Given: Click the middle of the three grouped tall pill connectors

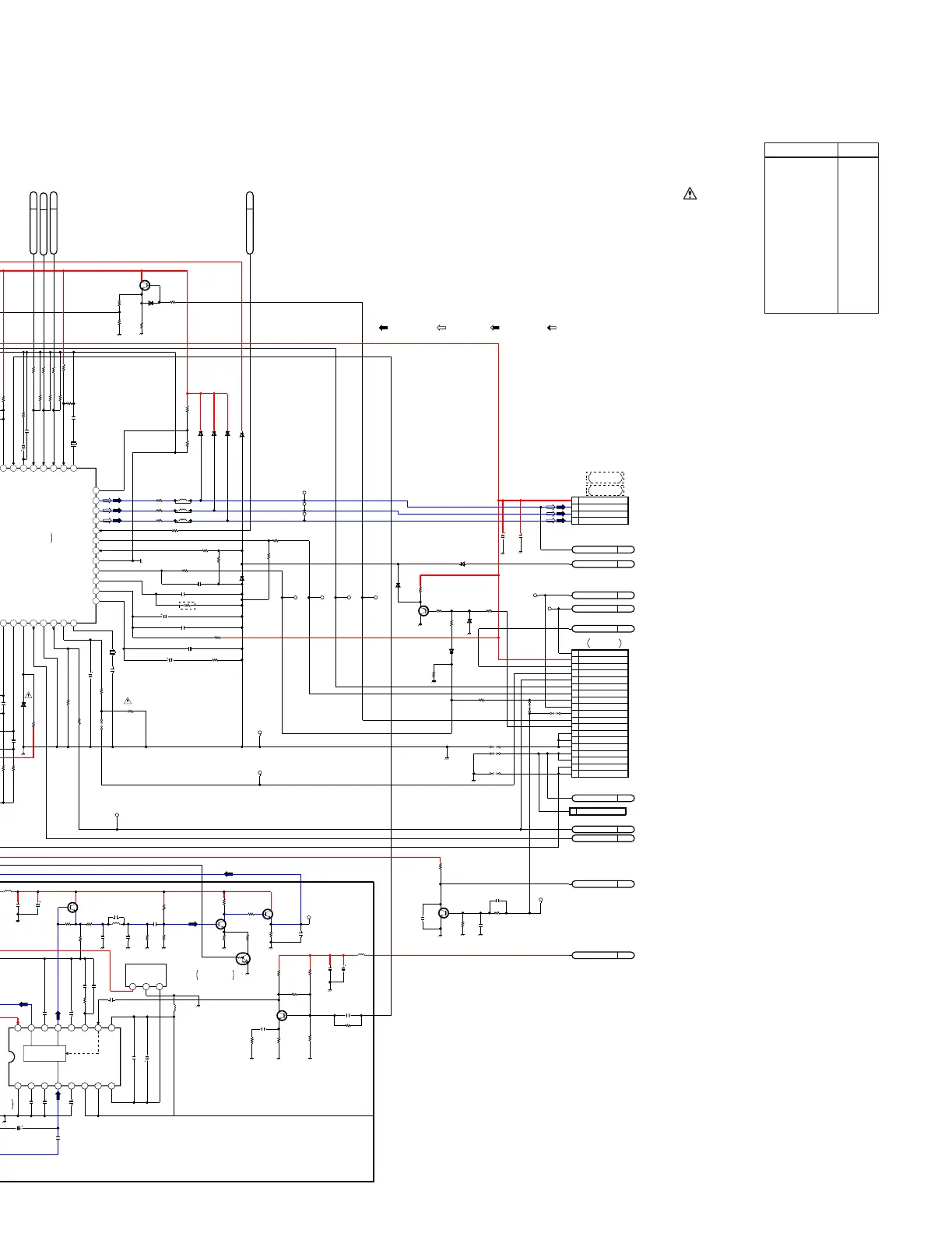Looking at the screenshot, I should [44, 223].
